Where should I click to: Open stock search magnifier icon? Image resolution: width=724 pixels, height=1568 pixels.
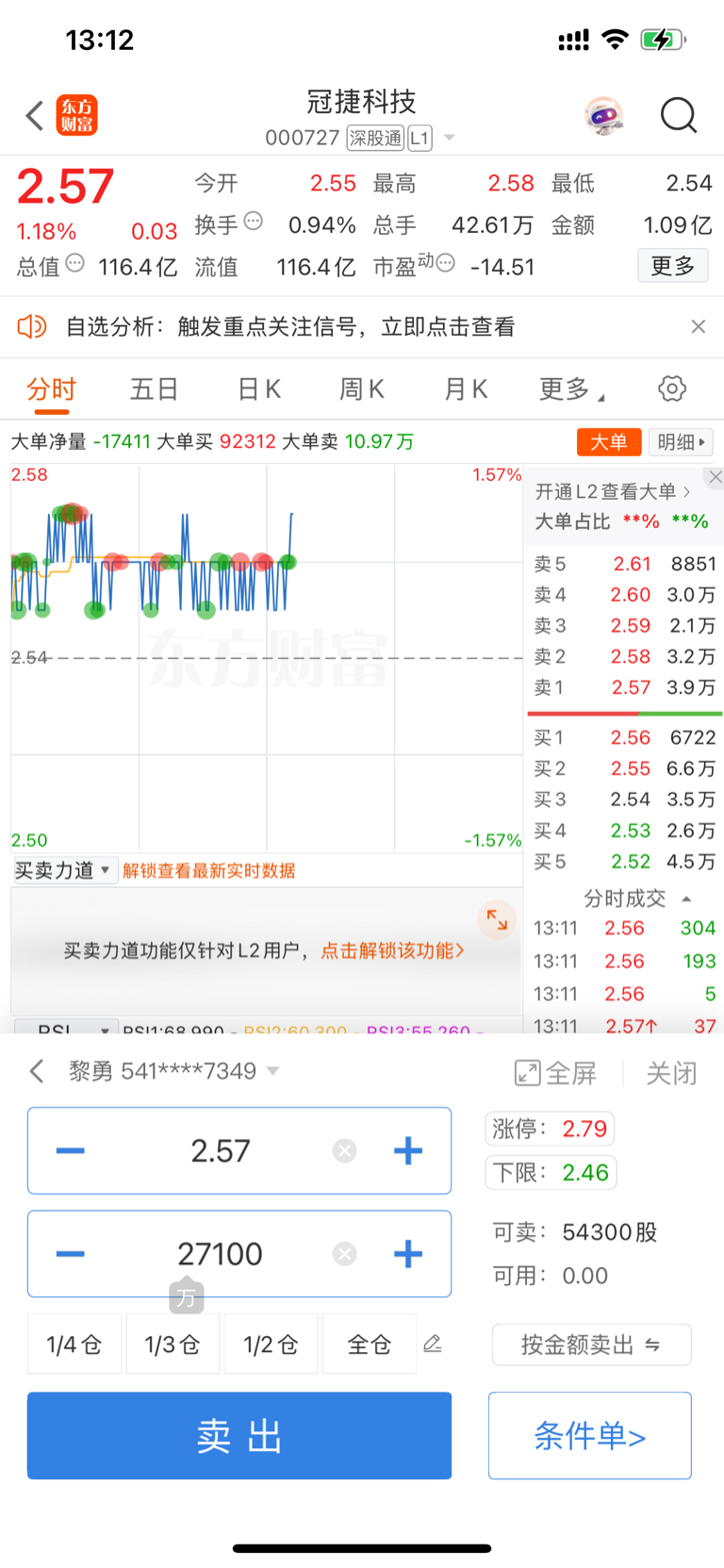coord(678,116)
